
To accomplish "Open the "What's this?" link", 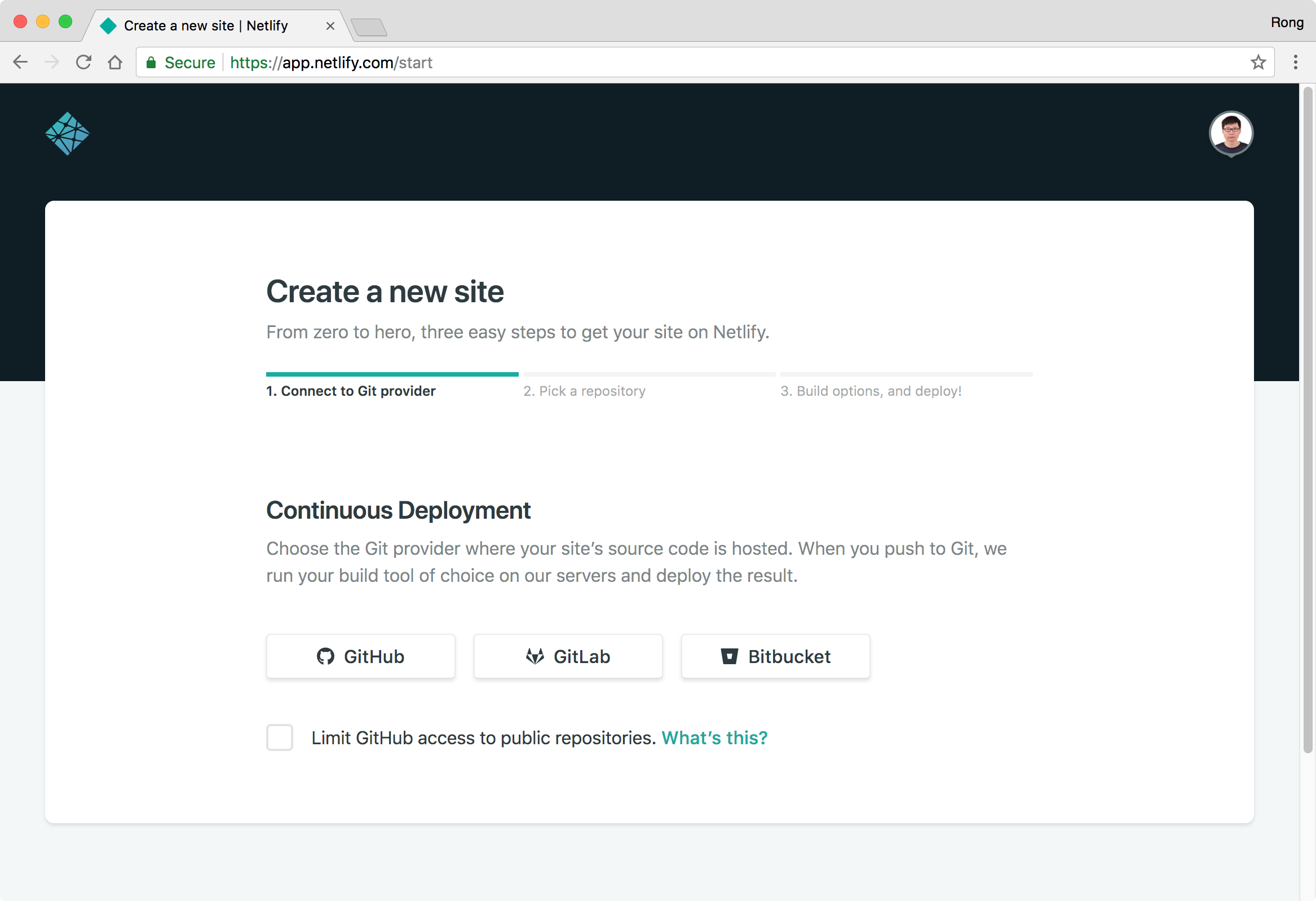I will pos(714,738).
